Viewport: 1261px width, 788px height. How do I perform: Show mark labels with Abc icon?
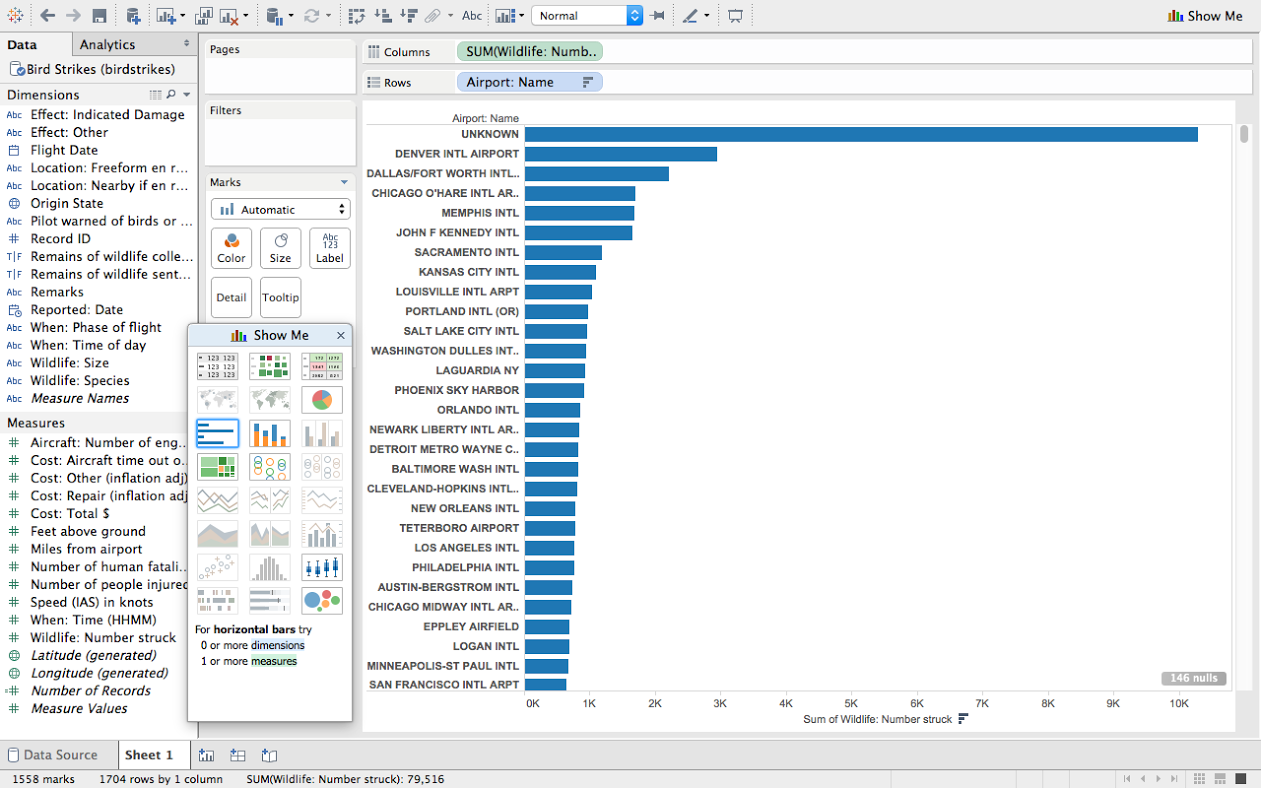click(472, 16)
